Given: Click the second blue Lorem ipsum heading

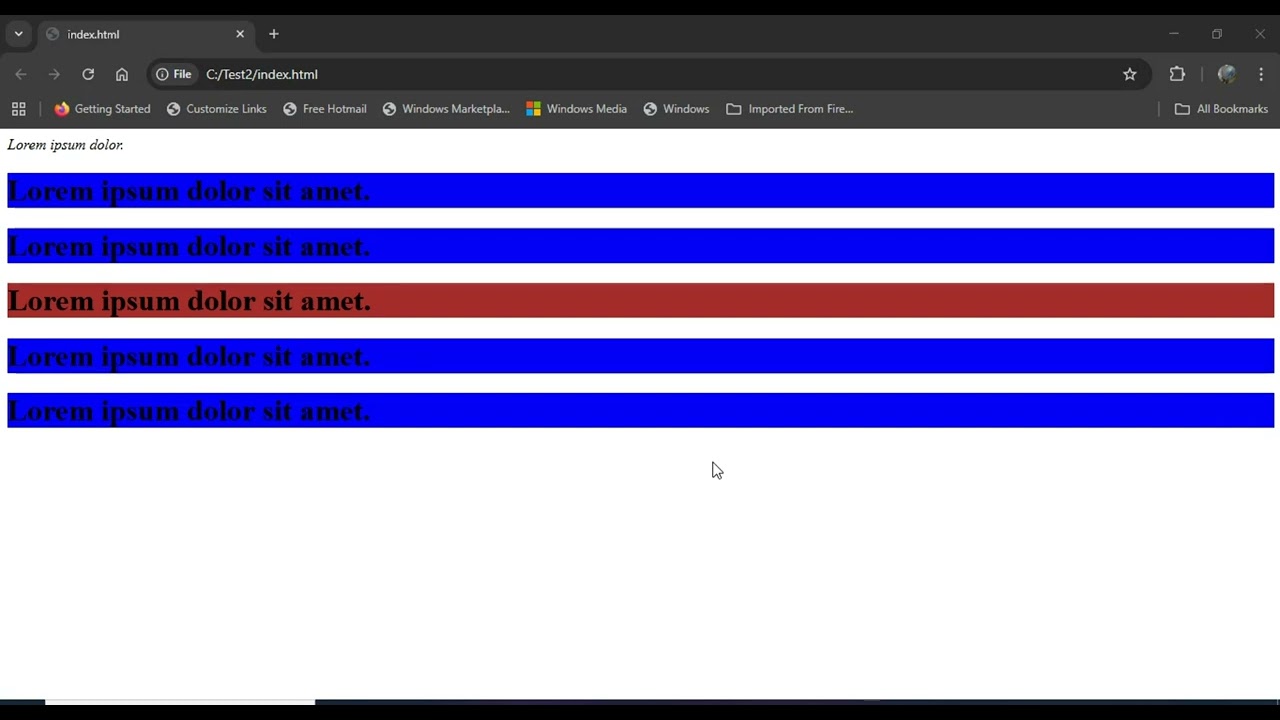Looking at the screenshot, I should tap(640, 246).
